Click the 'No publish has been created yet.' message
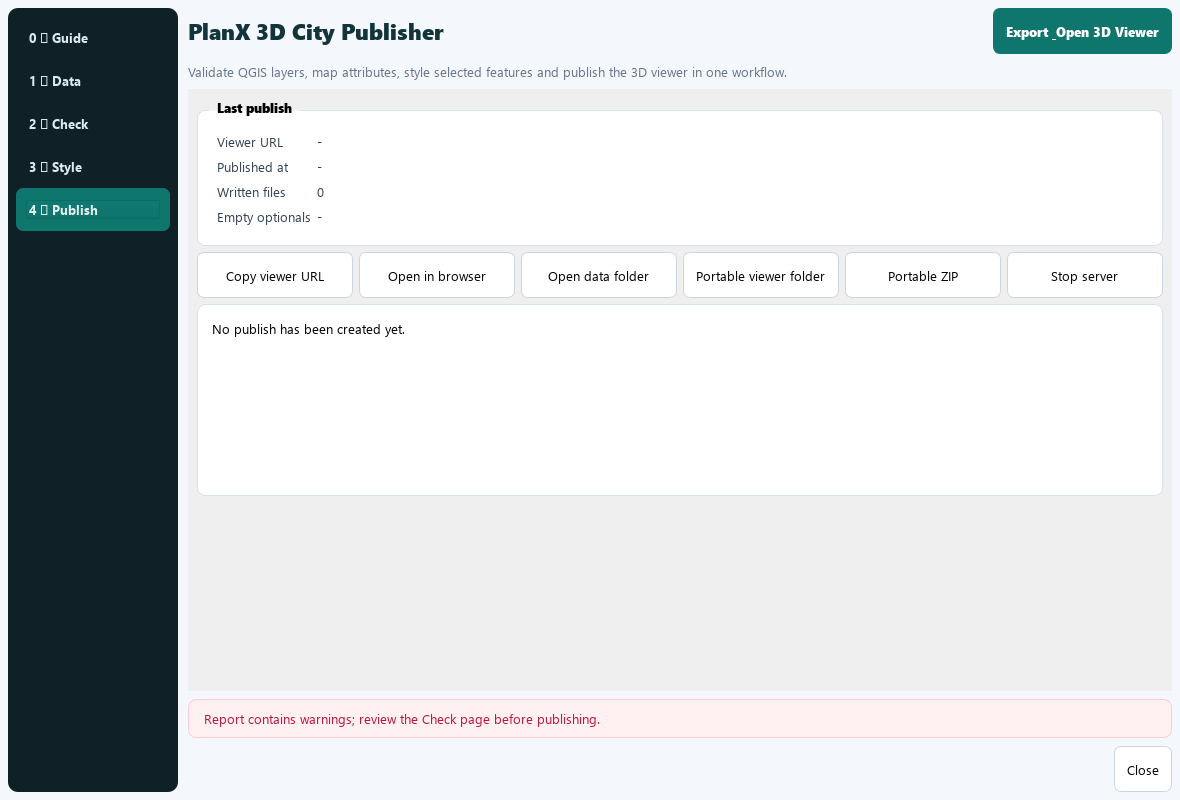 309,330
